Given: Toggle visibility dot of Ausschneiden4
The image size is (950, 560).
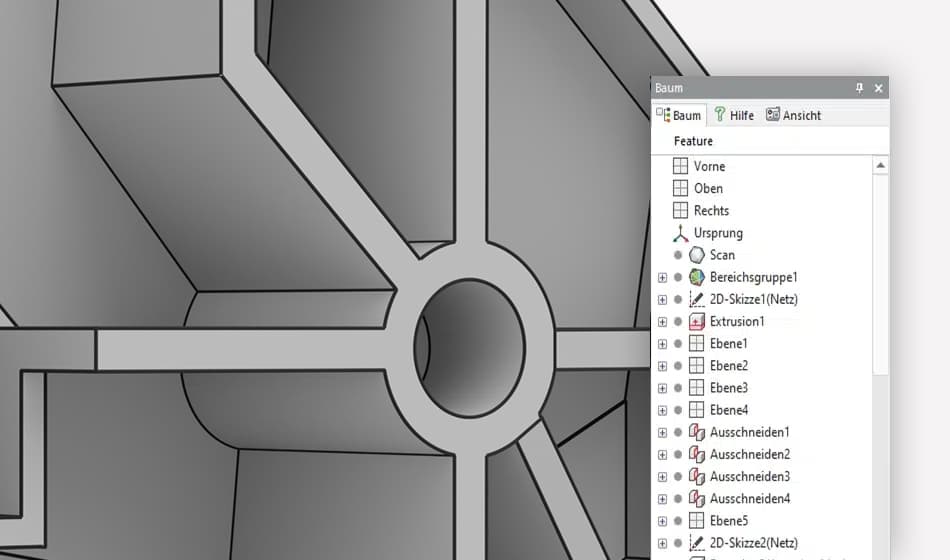Looking at the screenshot, I should click(678, 498).
